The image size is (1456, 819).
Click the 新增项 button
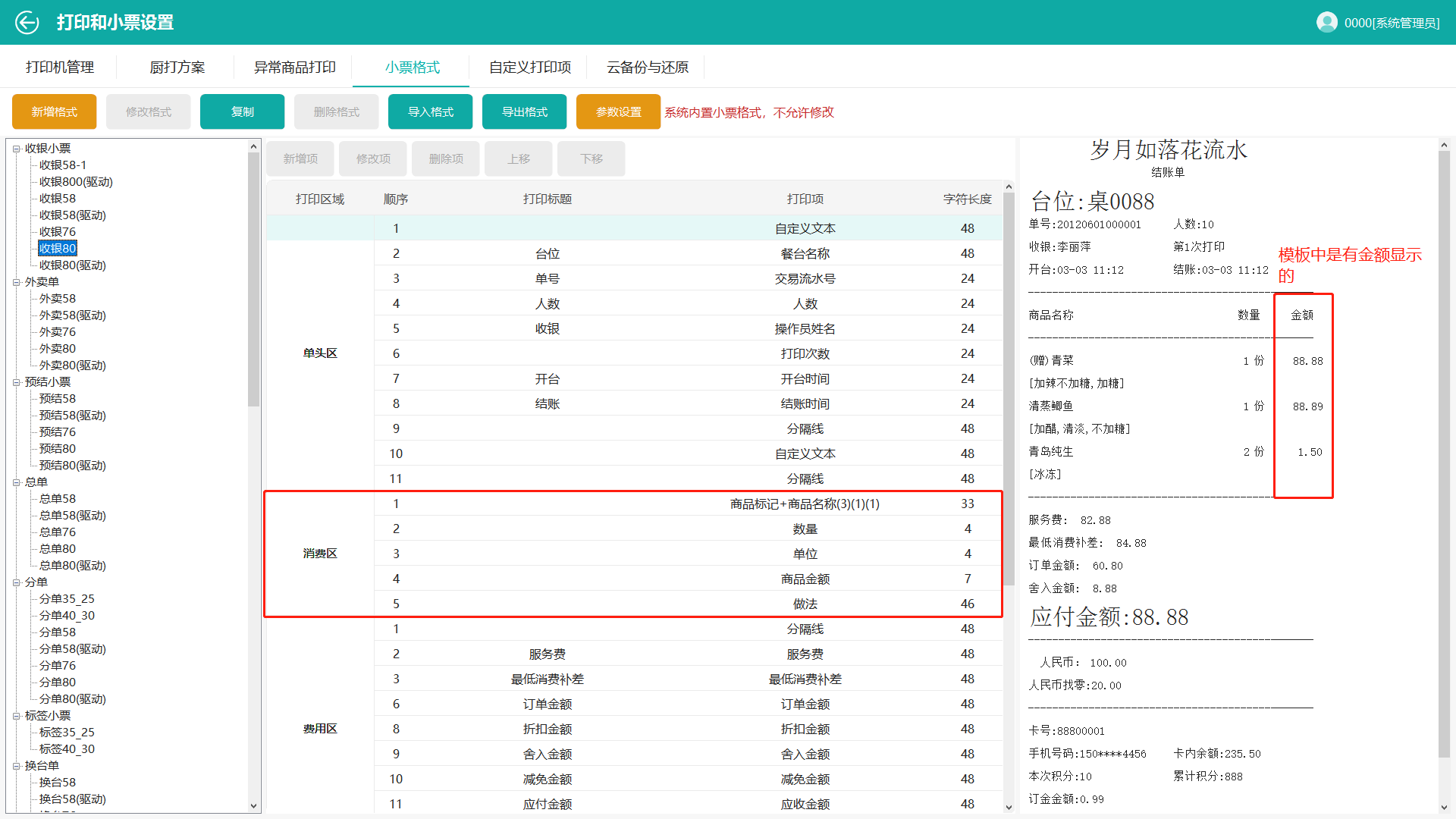(300, 159)
